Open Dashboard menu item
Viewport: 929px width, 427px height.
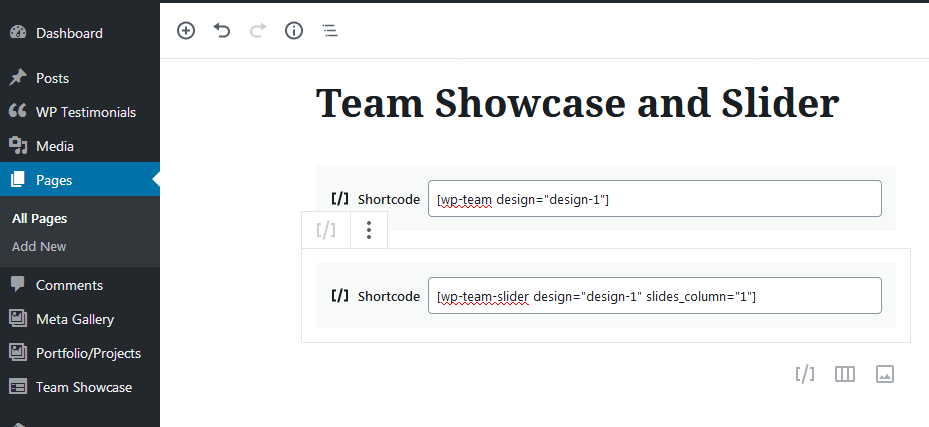click(80, 33)
